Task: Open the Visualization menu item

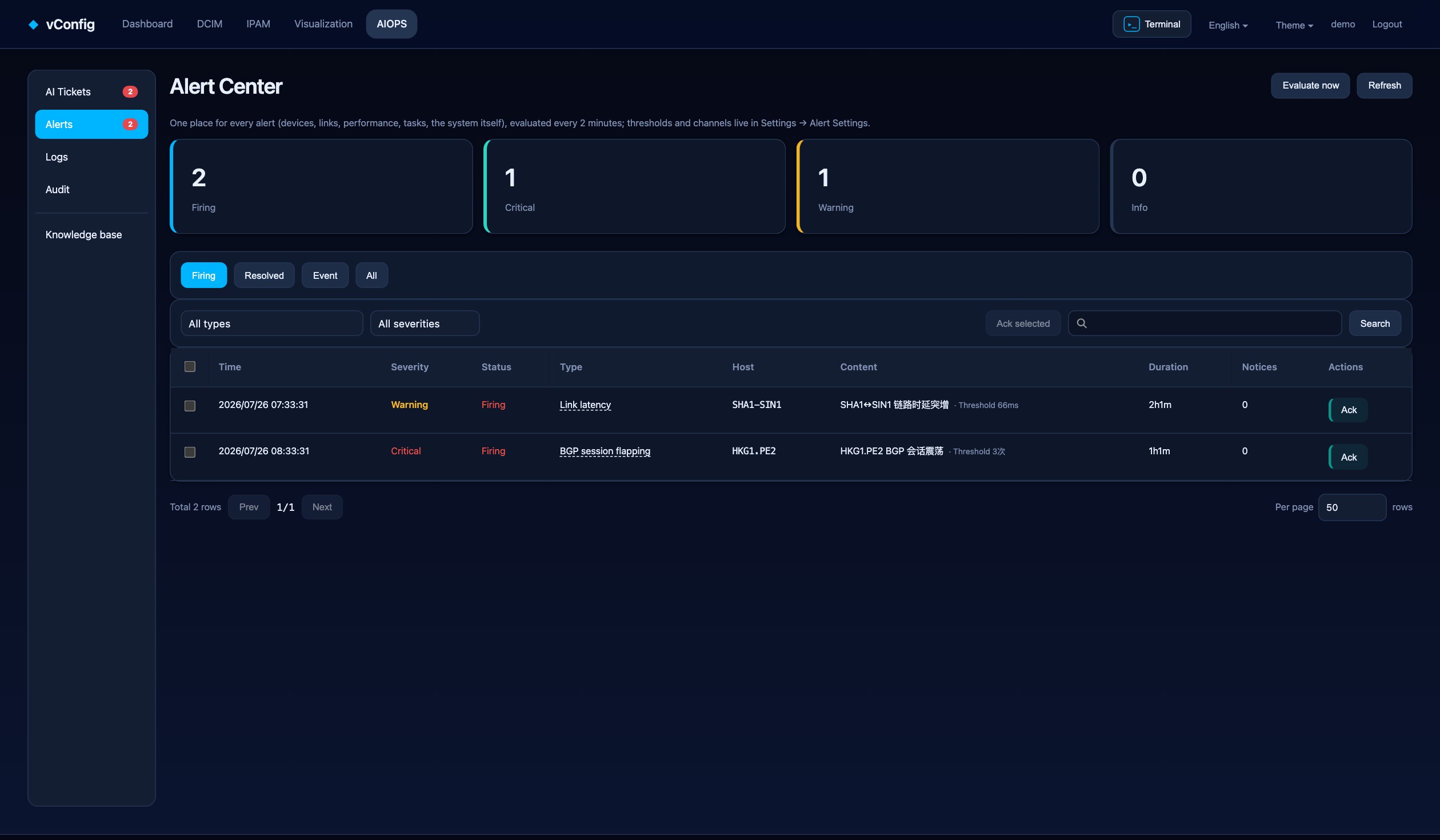Action: 323,24
